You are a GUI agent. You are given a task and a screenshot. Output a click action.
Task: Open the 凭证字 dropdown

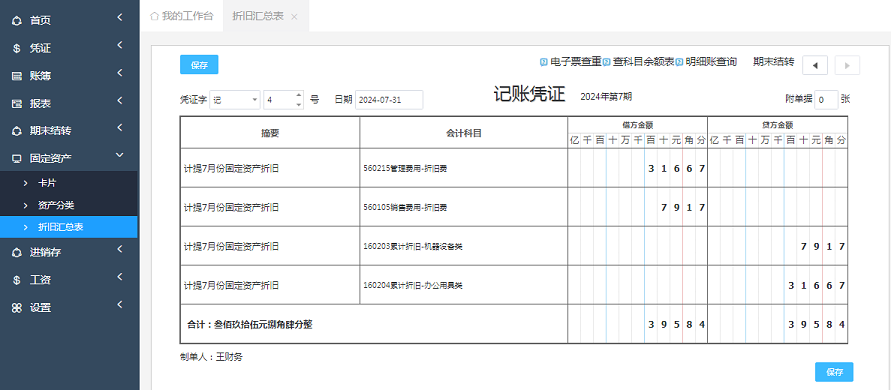[x=235, y=99]
